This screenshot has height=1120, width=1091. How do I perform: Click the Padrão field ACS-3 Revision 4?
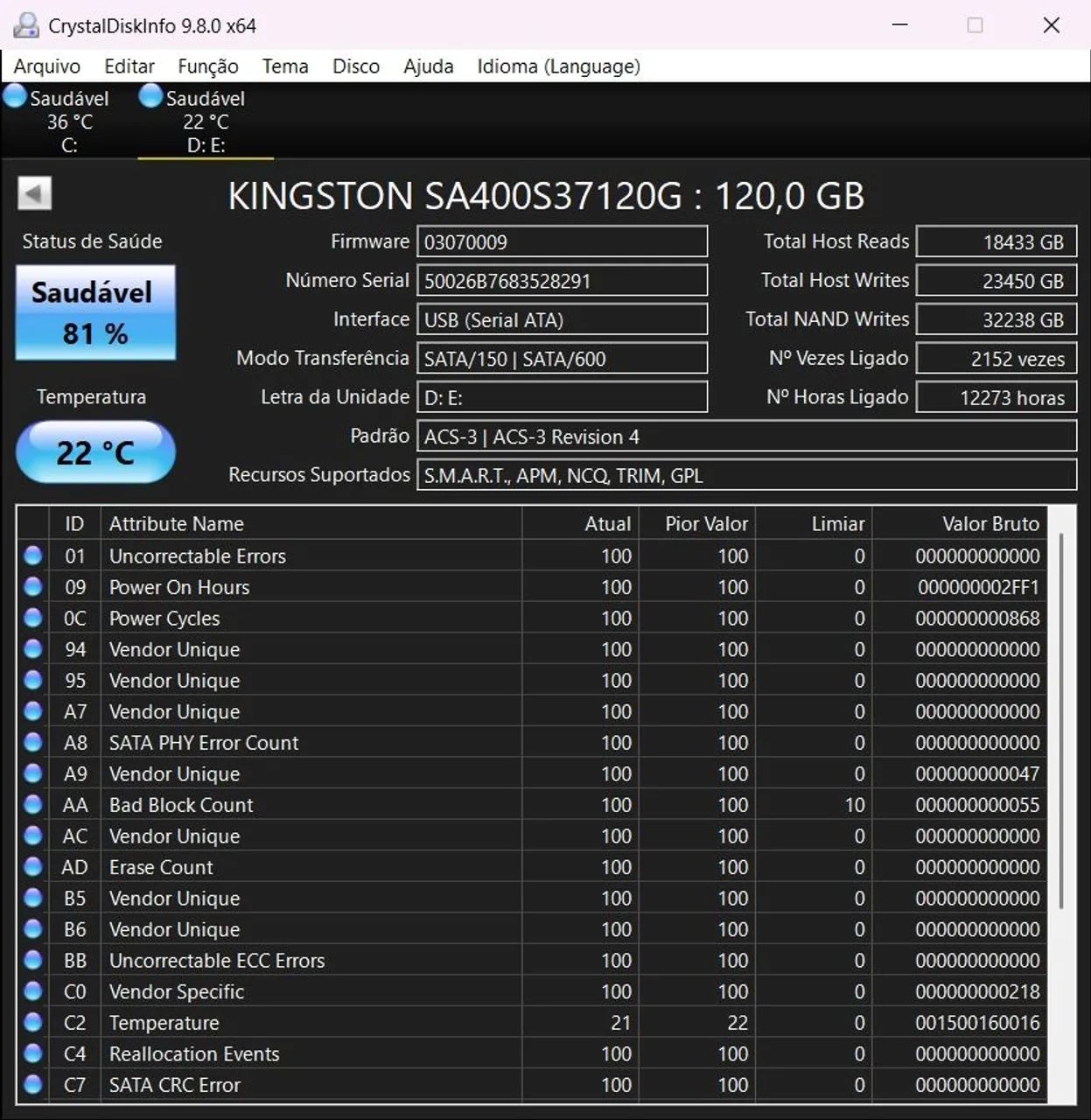pyautogui.click(x=746, y=436)
